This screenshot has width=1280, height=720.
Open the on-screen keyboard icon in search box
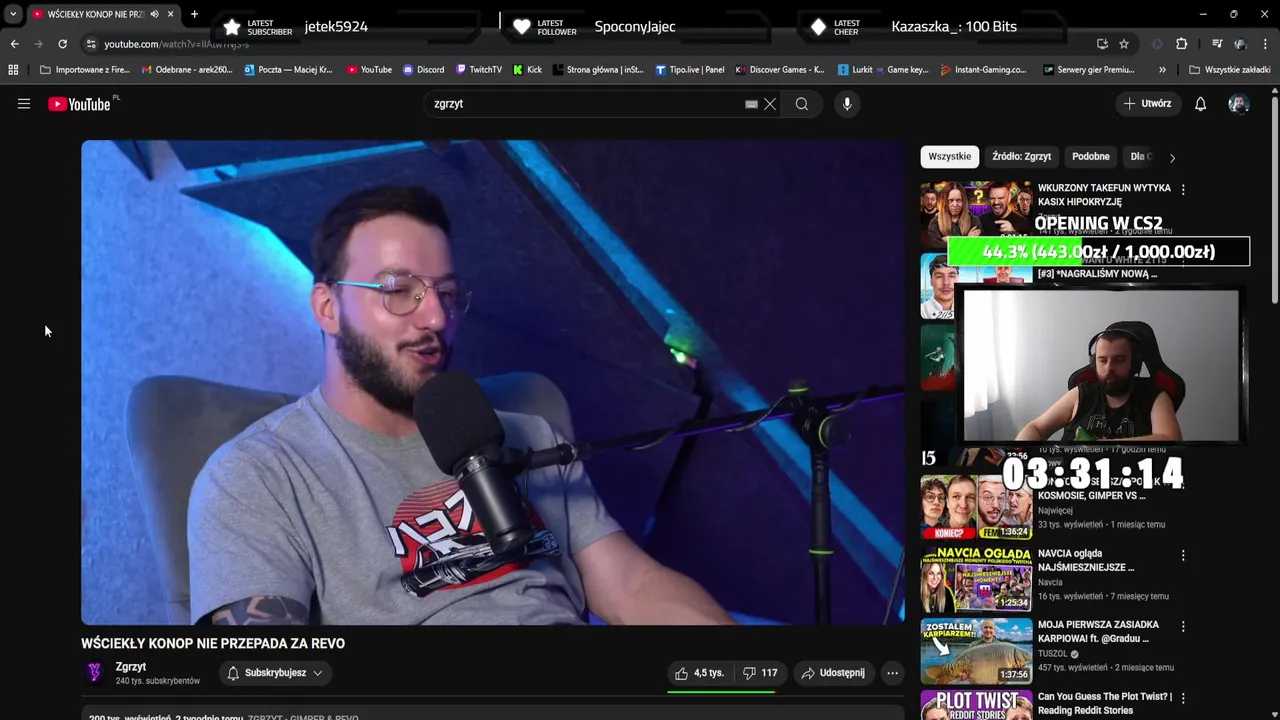pyautogui.click(x=751, y=104)
